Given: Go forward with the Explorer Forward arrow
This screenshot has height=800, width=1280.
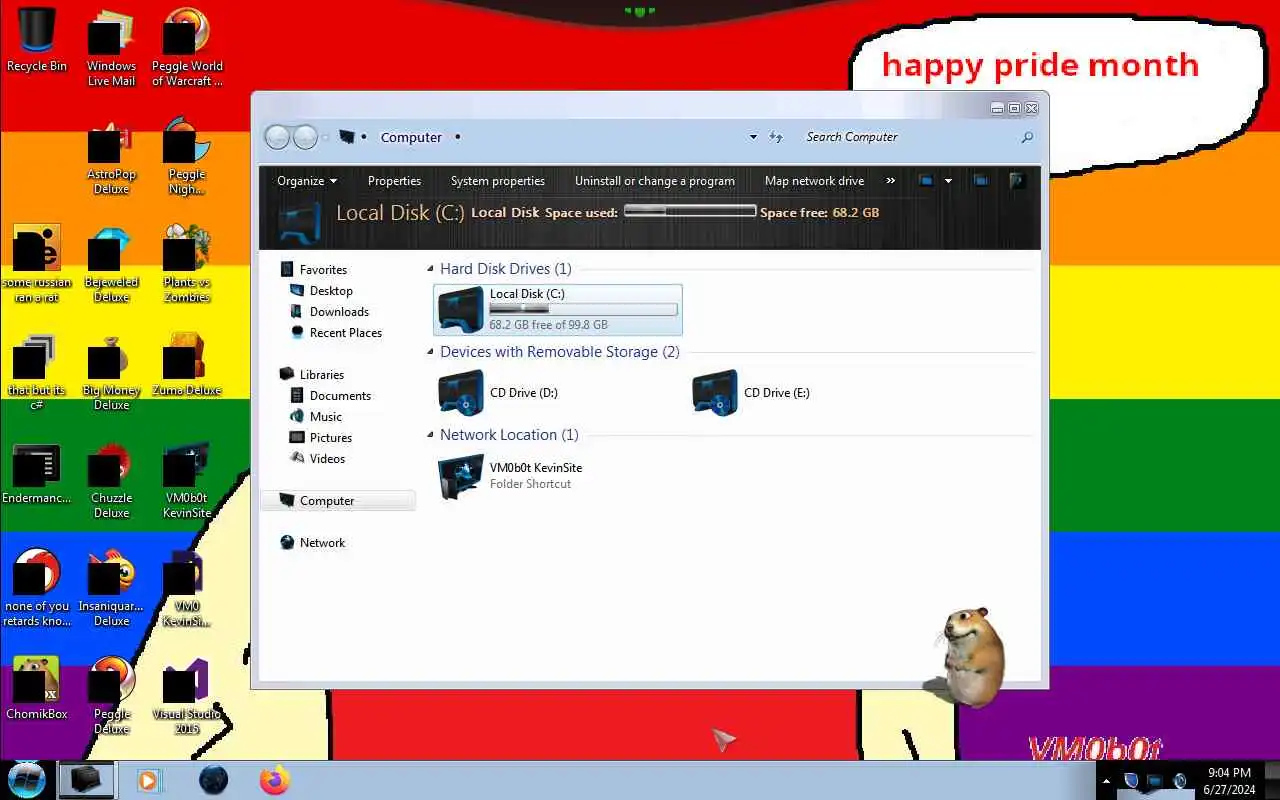Looking at the screenshot, I should pyautogui.click(x=305, y=137).
